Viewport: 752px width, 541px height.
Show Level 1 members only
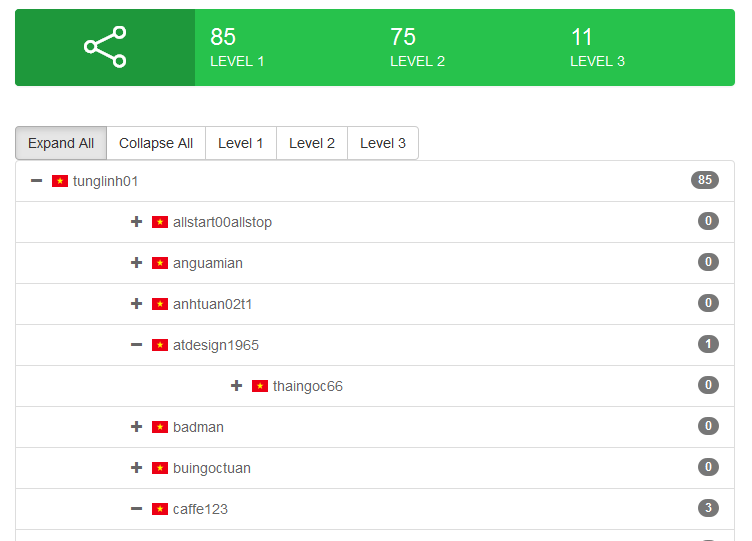click(x=241, y=143)
